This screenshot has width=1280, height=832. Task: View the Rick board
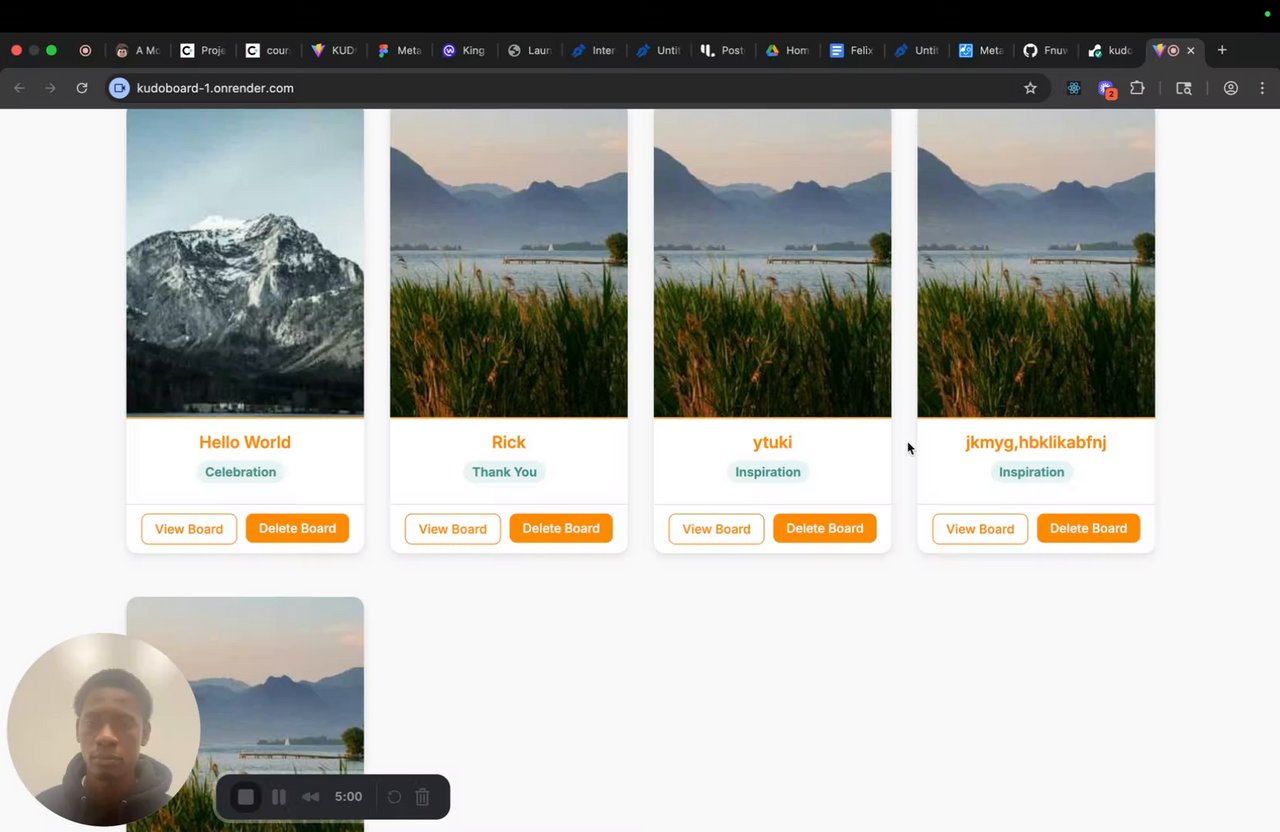[452, 529]
